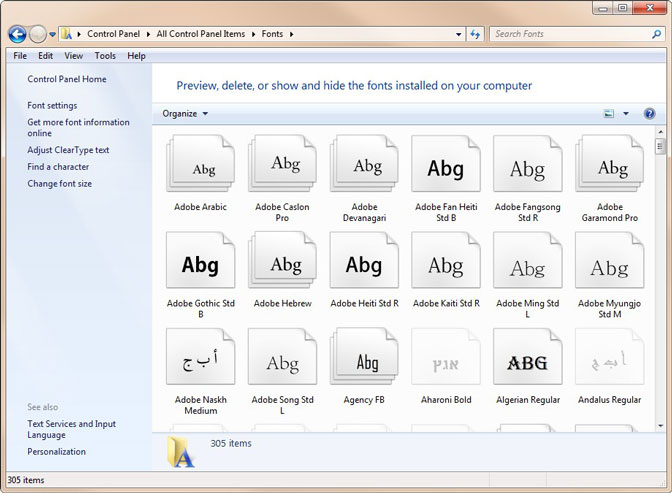Viewport: 672px width, 493px height.
Task: Select the Adobe Naskh Medium font icon
Action: [x=201, y=356]
